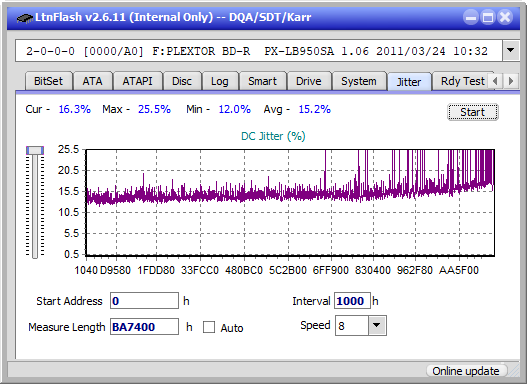Open the Disc tab
This screenshot has width=527, height=384.
tap(182, 81)
